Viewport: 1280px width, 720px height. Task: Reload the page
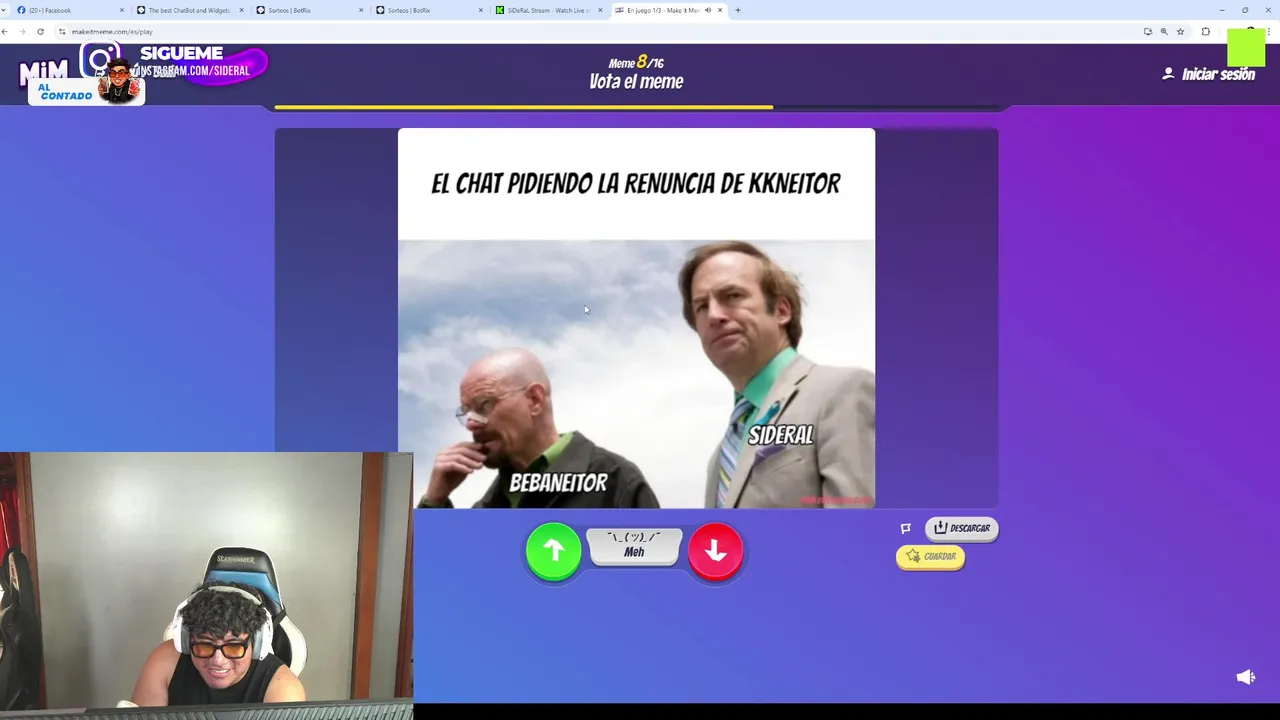coord(40,31)
